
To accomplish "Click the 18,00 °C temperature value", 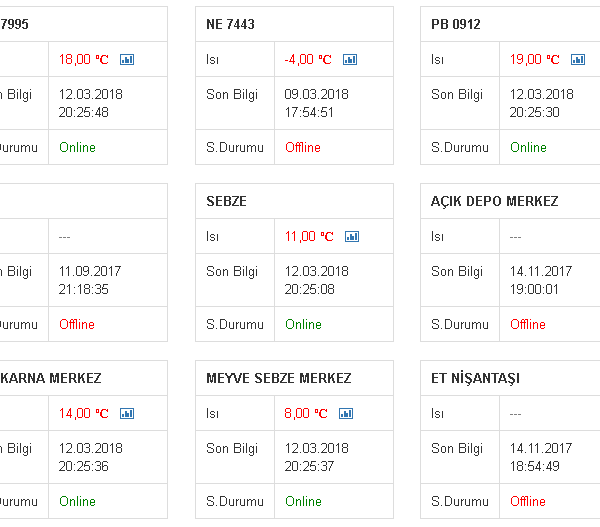I will (x=84, y=60).
